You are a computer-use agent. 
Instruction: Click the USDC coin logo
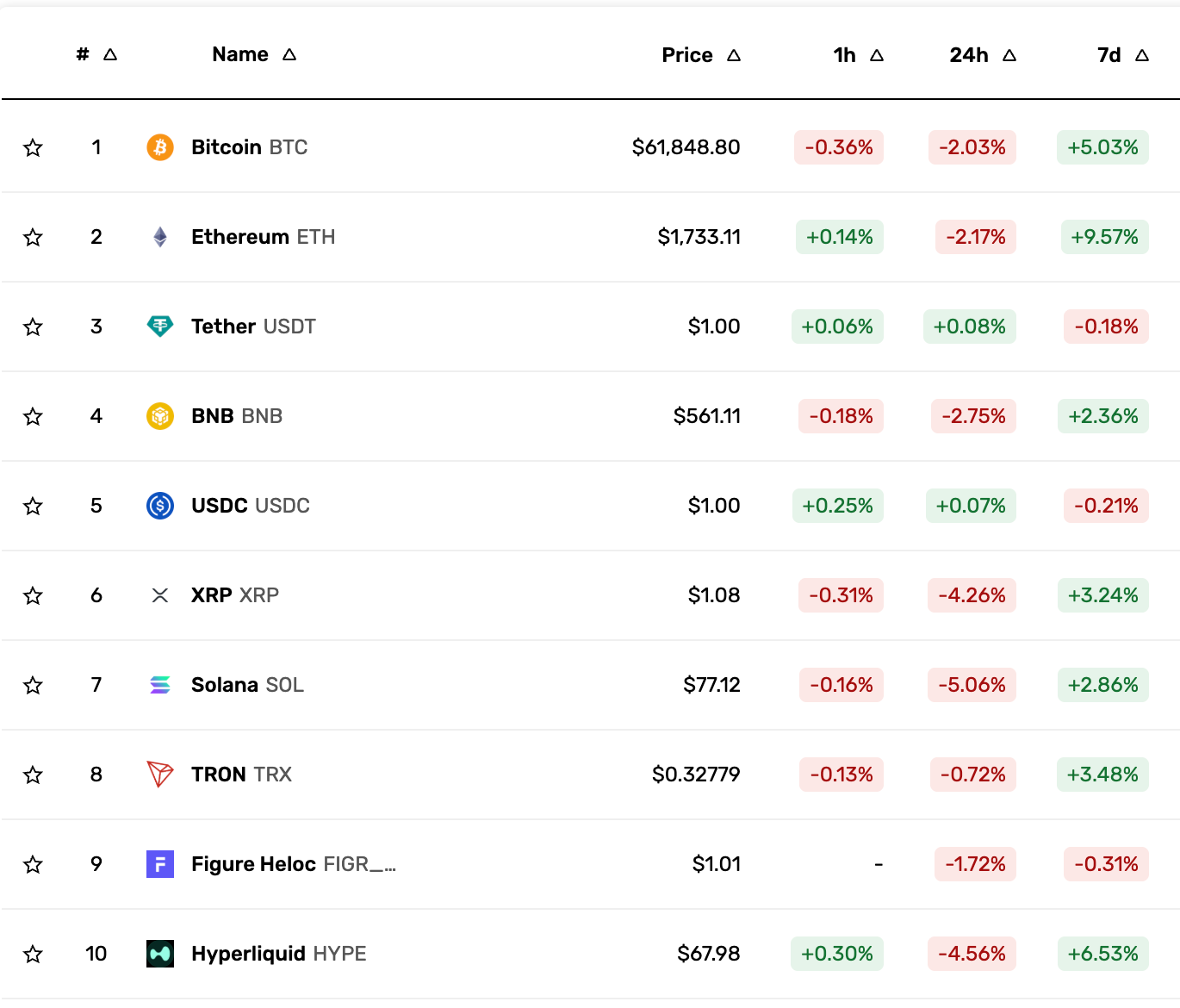pyautogui.click(x=160, y=506)
